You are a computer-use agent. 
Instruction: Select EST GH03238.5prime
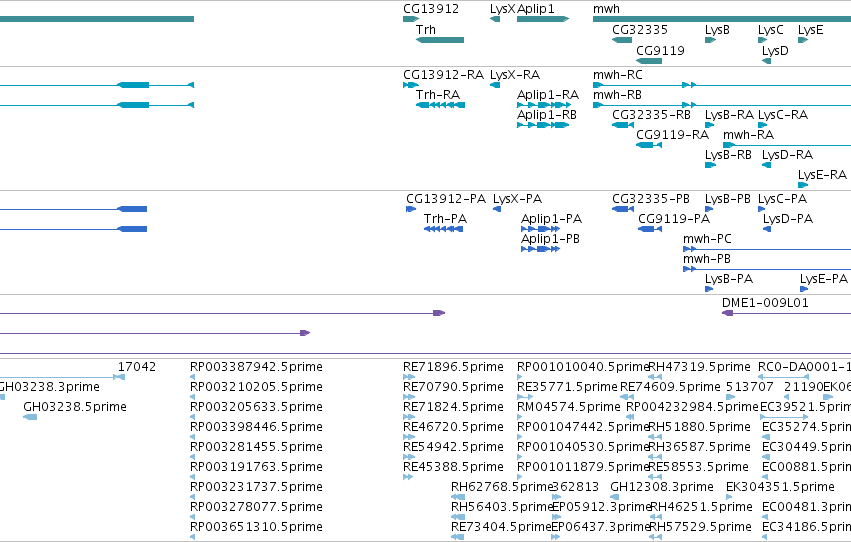click(75, 407)
